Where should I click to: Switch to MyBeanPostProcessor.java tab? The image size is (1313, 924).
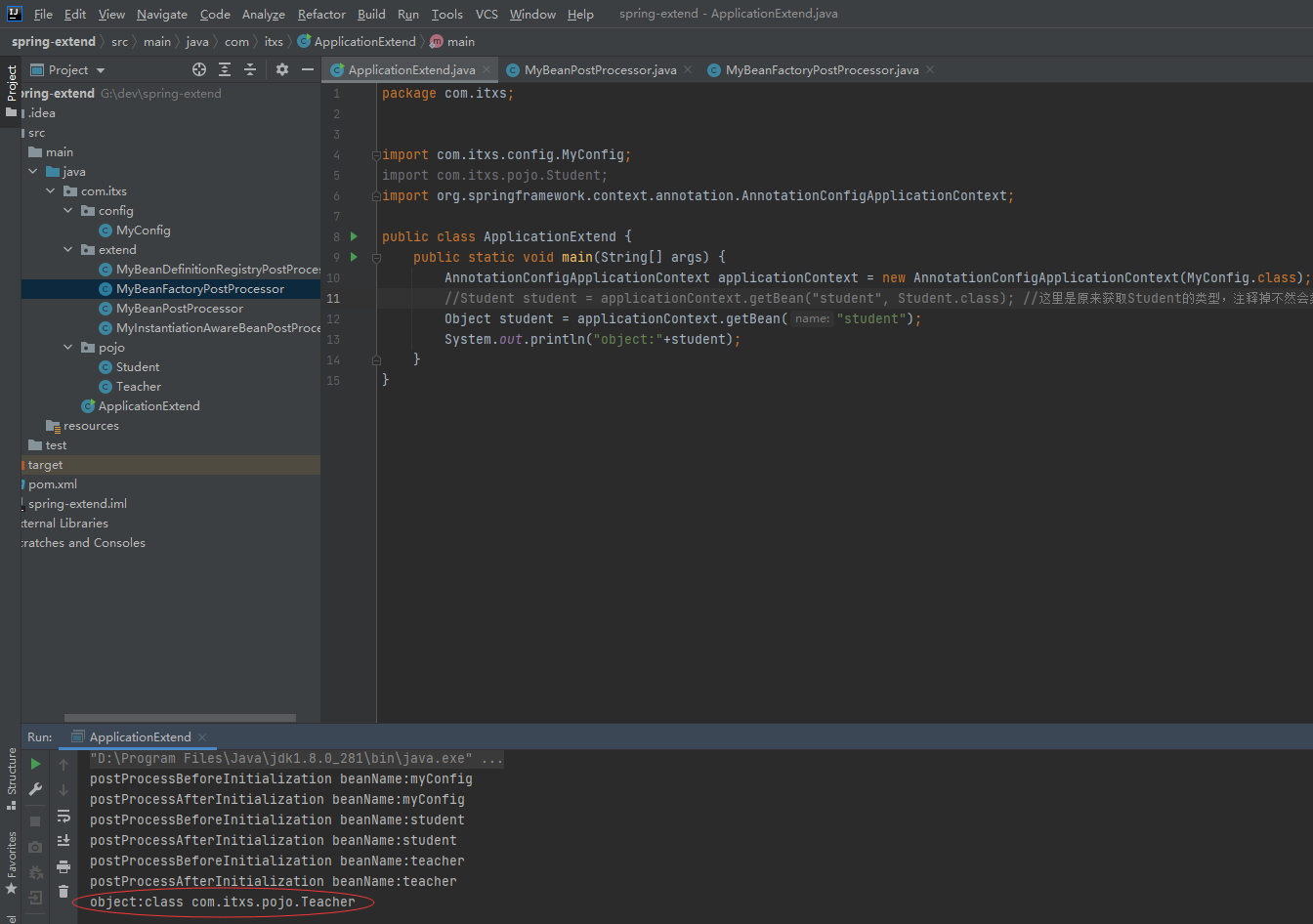point(600,70)
